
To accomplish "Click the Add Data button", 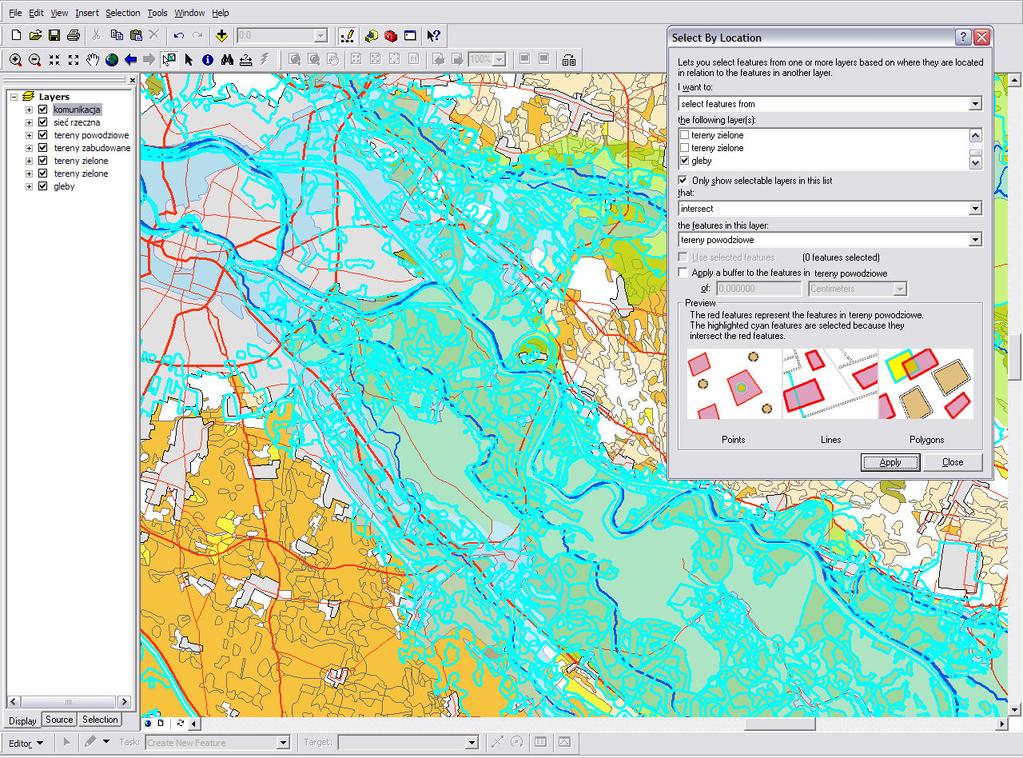I will 221,35.
